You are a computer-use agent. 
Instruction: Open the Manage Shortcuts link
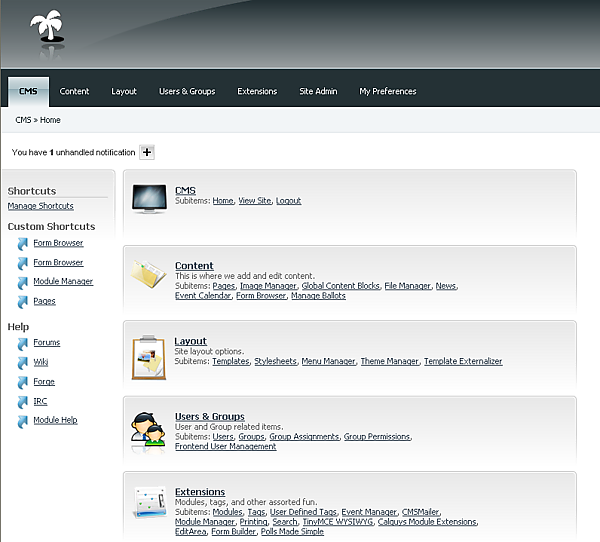40,206
